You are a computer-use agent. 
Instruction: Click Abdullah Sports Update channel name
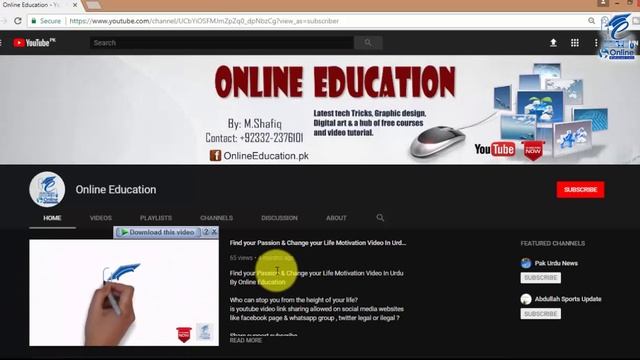click(568, 299)
